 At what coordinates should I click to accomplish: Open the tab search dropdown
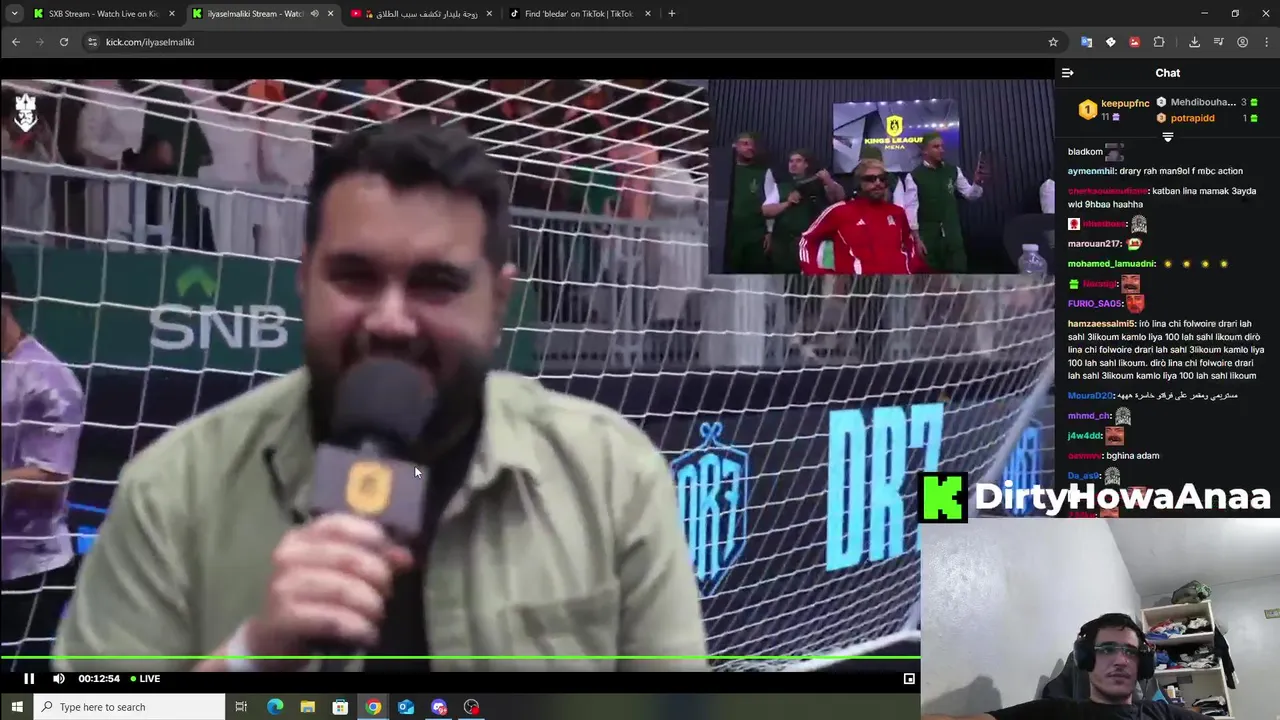15,14
